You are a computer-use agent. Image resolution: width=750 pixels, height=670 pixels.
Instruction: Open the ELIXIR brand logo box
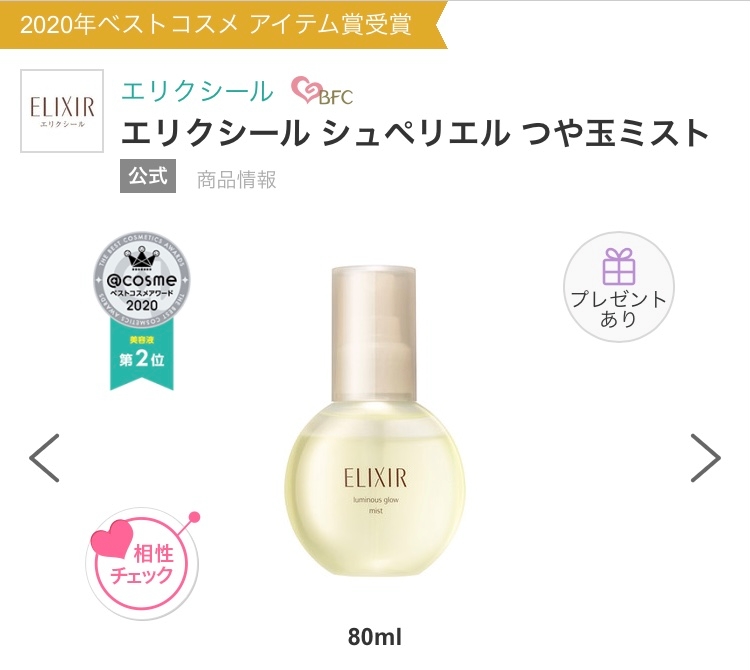click(62, 111)
